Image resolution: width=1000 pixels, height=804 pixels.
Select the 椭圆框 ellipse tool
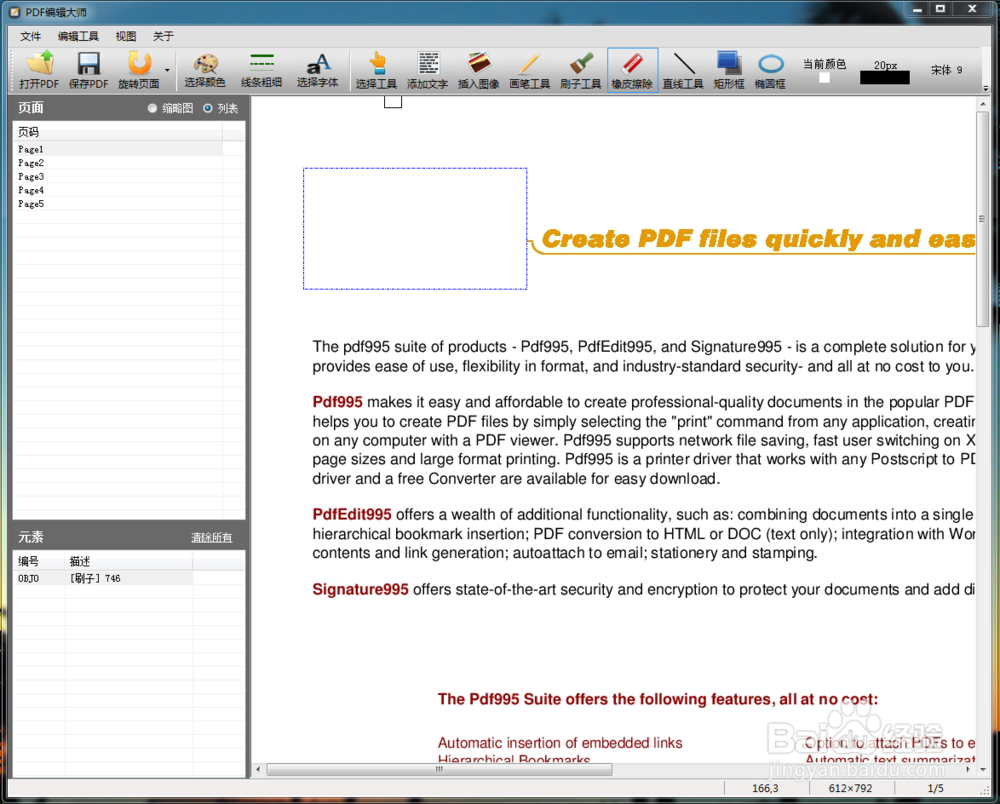tap(770, 70)
